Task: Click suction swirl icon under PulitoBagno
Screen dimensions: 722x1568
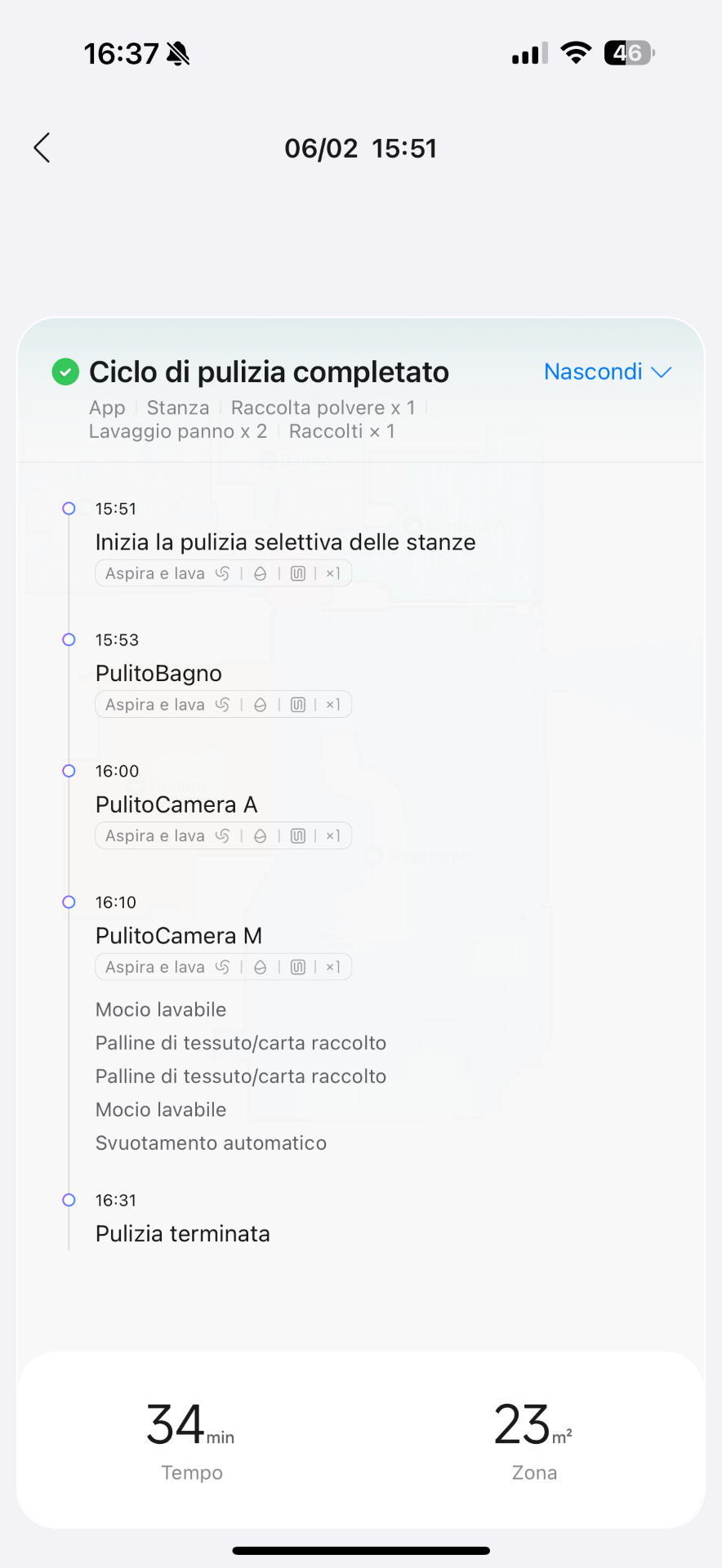Action: point(222,705)
